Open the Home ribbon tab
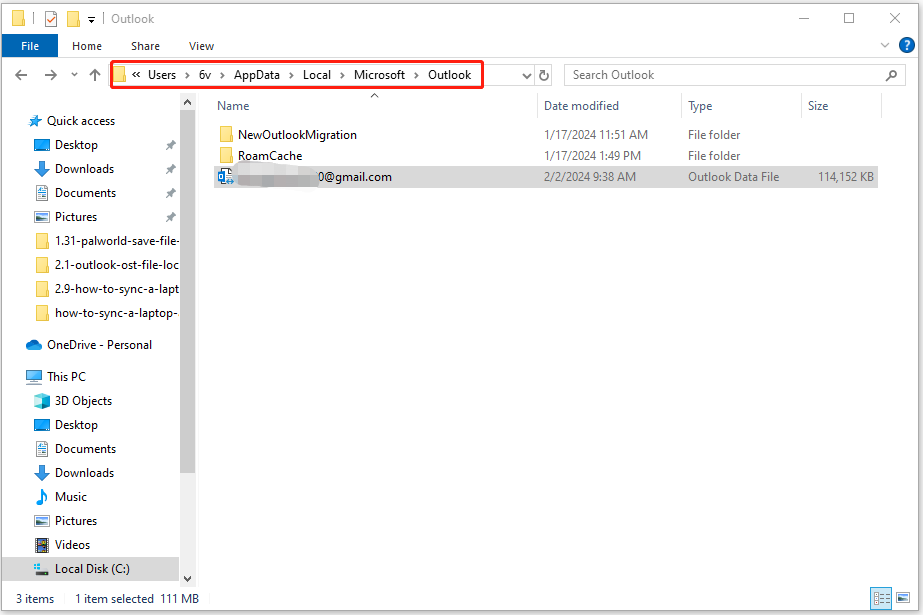Screen dimensions: 923x615 87,46
